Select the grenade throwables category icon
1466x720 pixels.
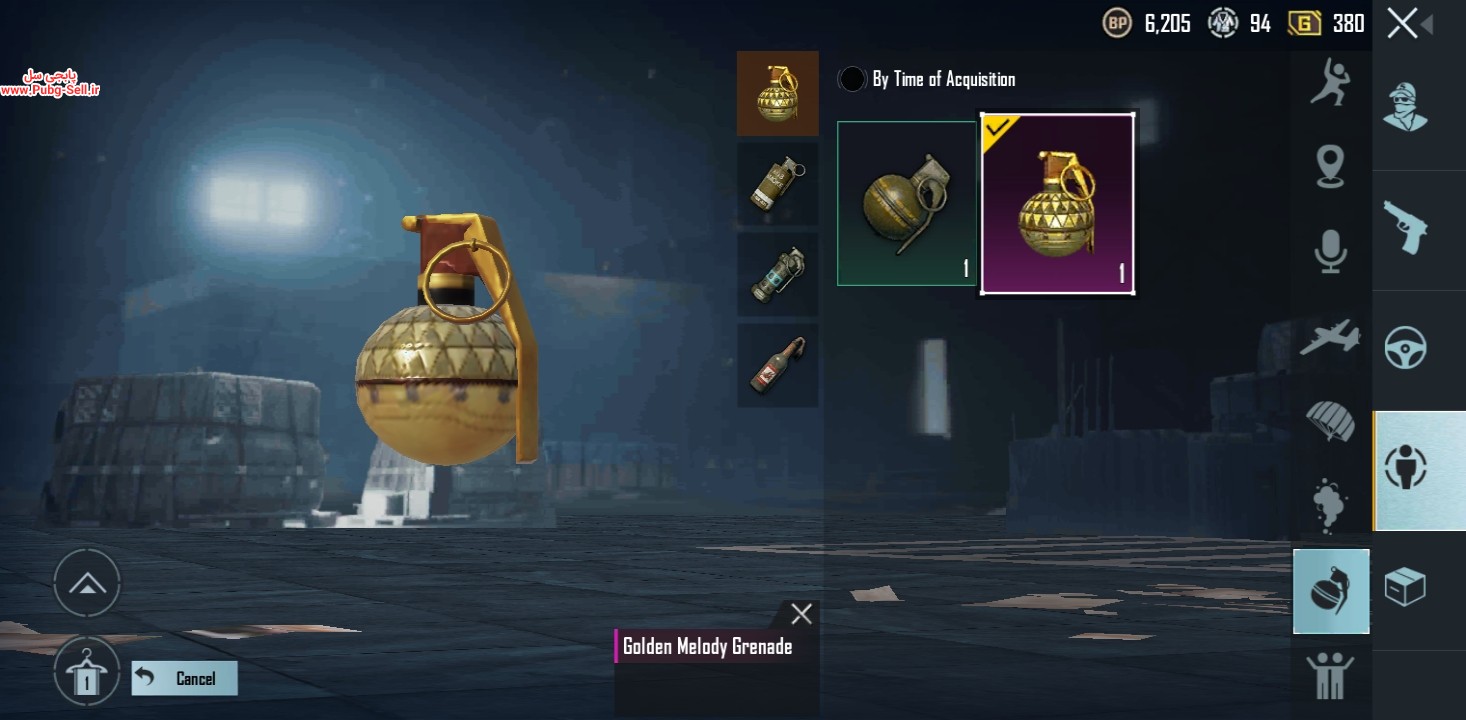click(x=1331, y=591)
